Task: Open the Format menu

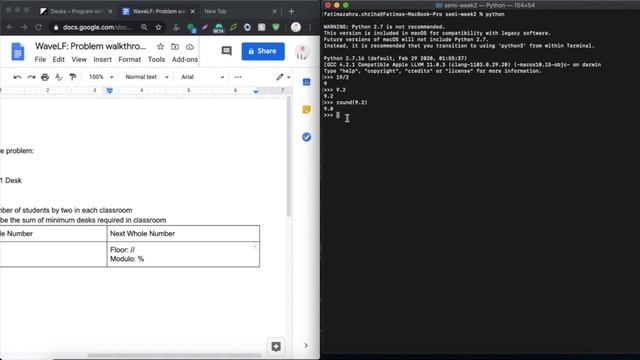Action: point(130,60)
